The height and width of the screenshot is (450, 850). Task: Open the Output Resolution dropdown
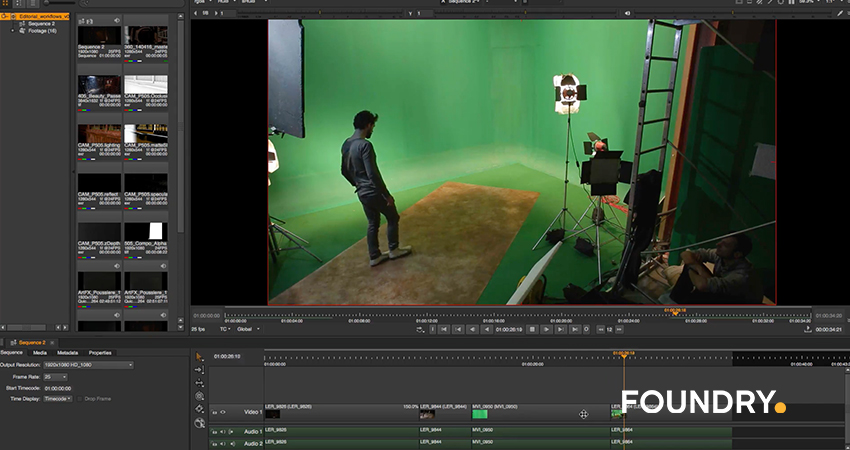(x=87, y=365)
